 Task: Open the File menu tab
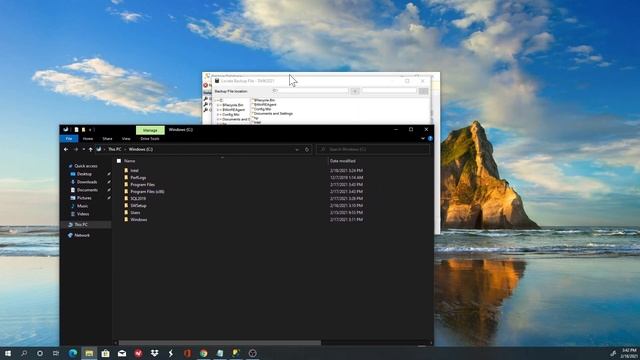pyautogui.click(x=69, y=139)
